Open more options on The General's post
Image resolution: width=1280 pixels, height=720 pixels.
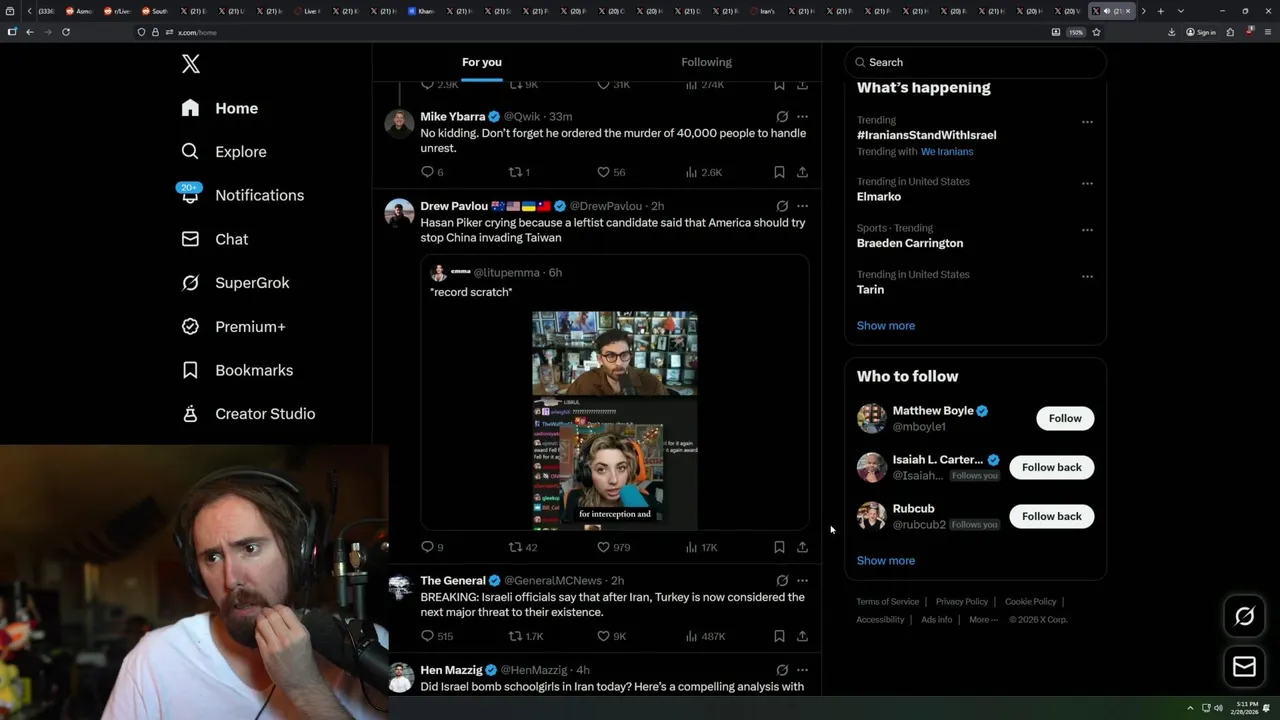pyautogui.click(x=802, y=581)
